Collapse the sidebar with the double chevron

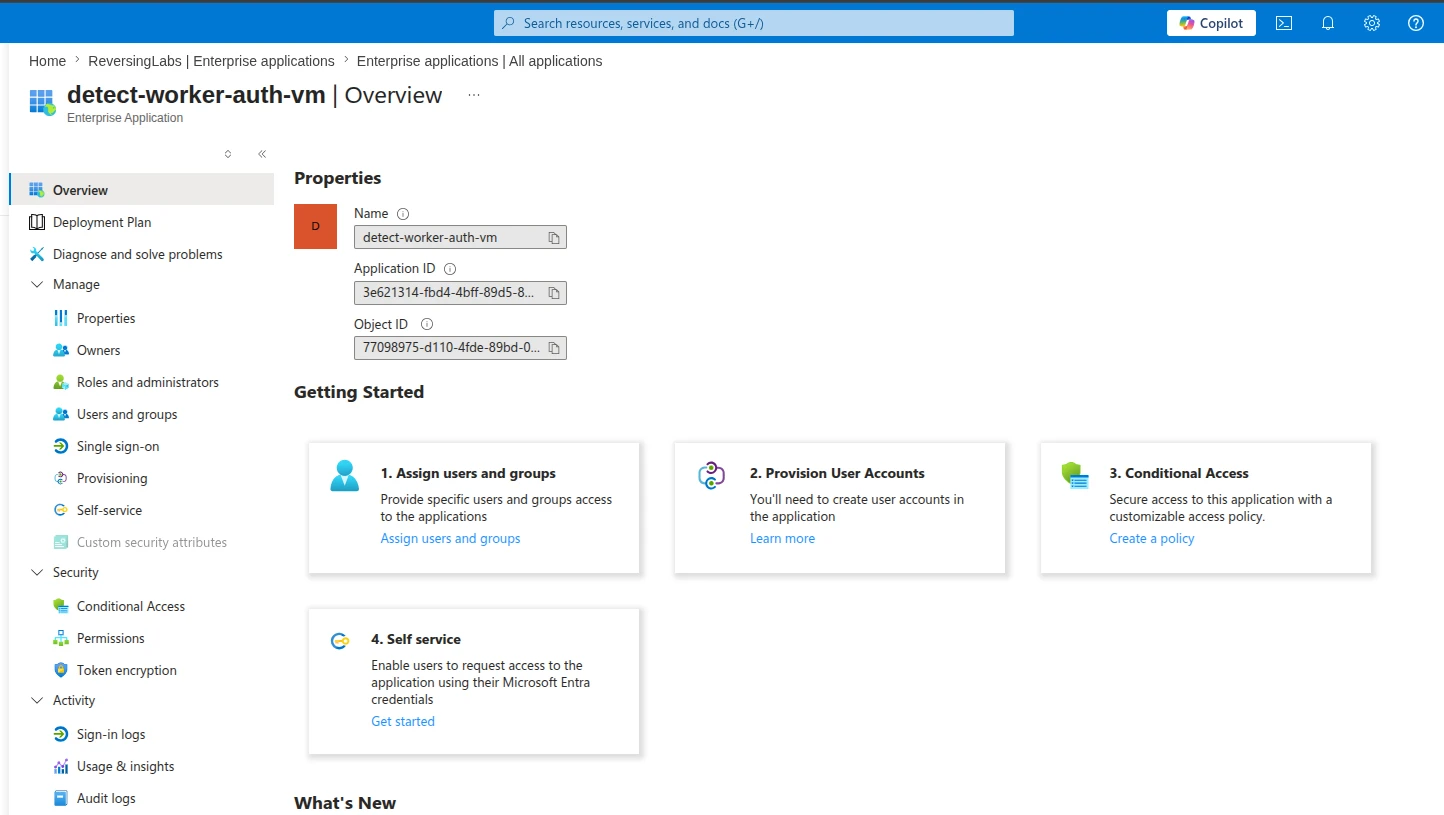262,154
